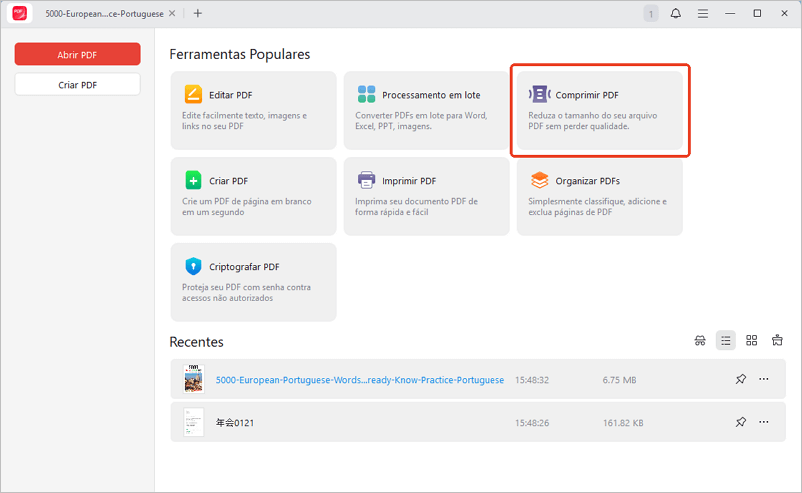The height and width of the screenshot is (493, 802).
Task: Click the 6.75 MB file size value
Action: pos(619,380)
